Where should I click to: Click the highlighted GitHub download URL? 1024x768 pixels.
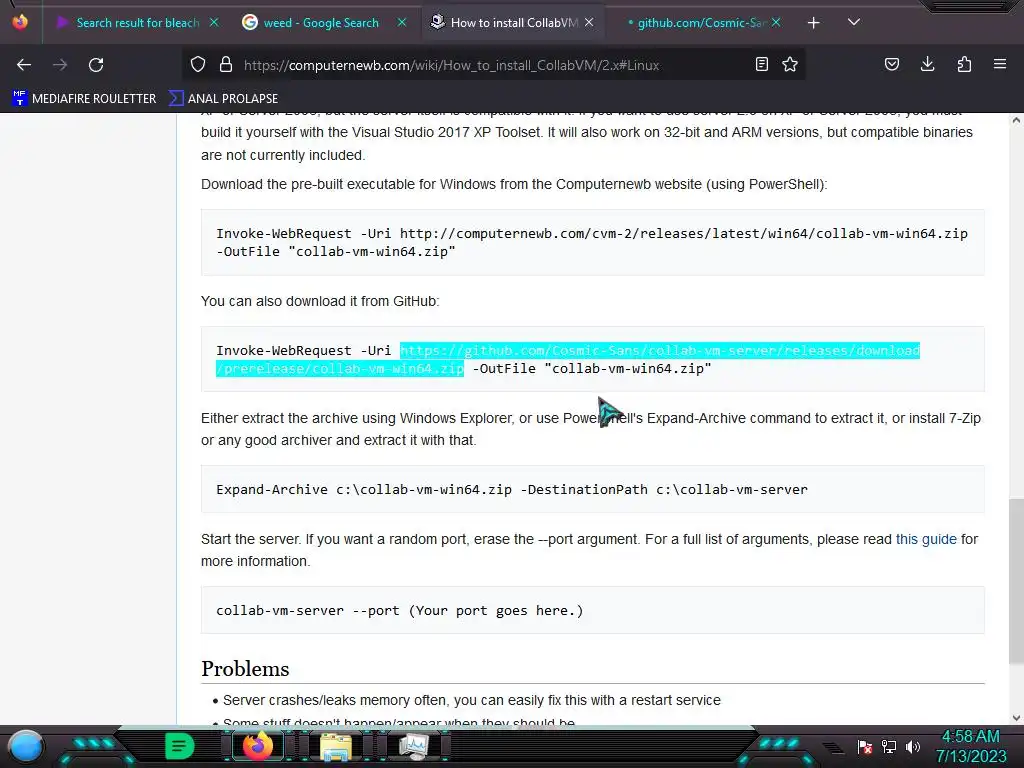pyautogui.click(x=568, y=359)
